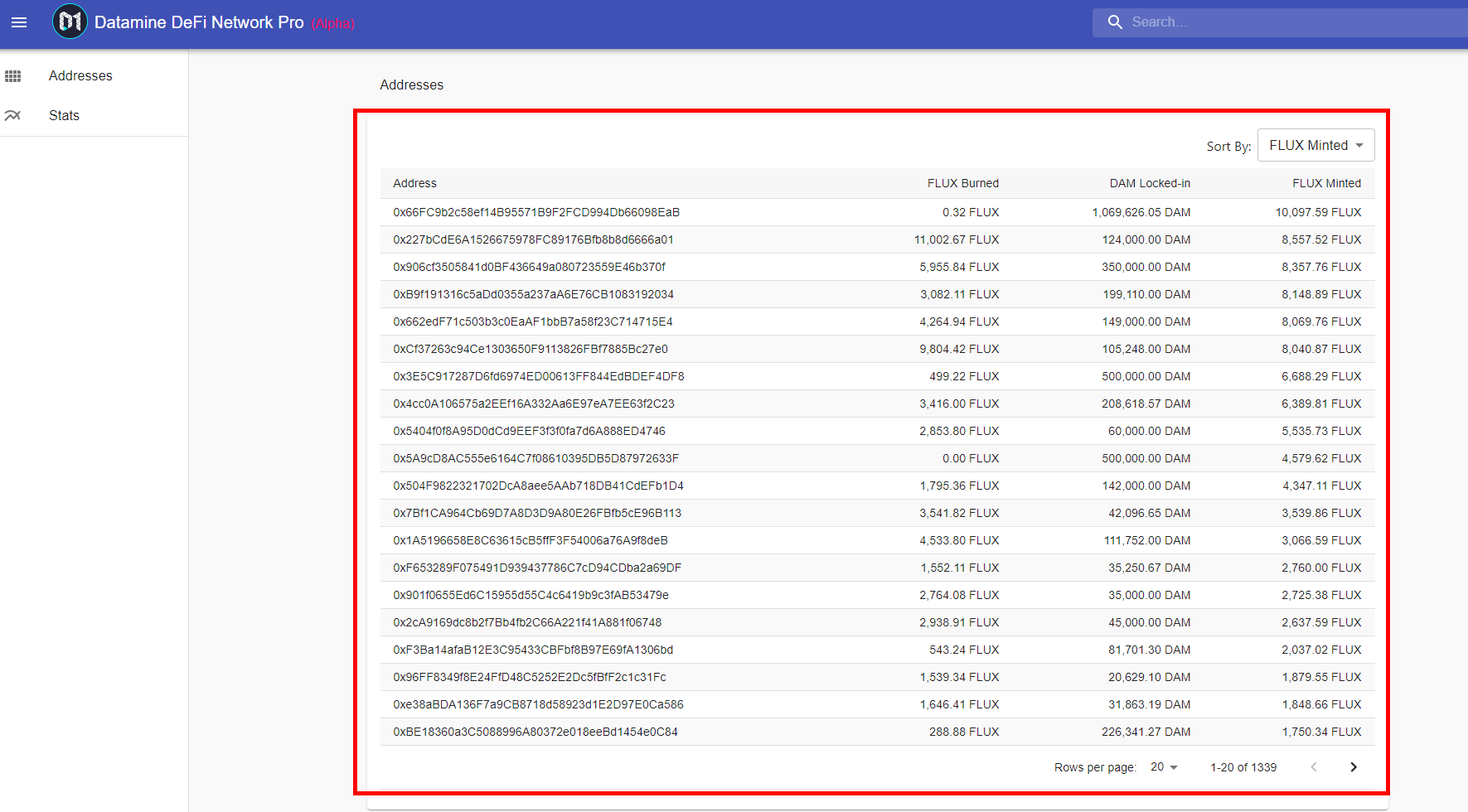The image size is (1468, 812).
Task: Click the 1,069,626.05 DAM locked-in value
Action: [1141, 212]
